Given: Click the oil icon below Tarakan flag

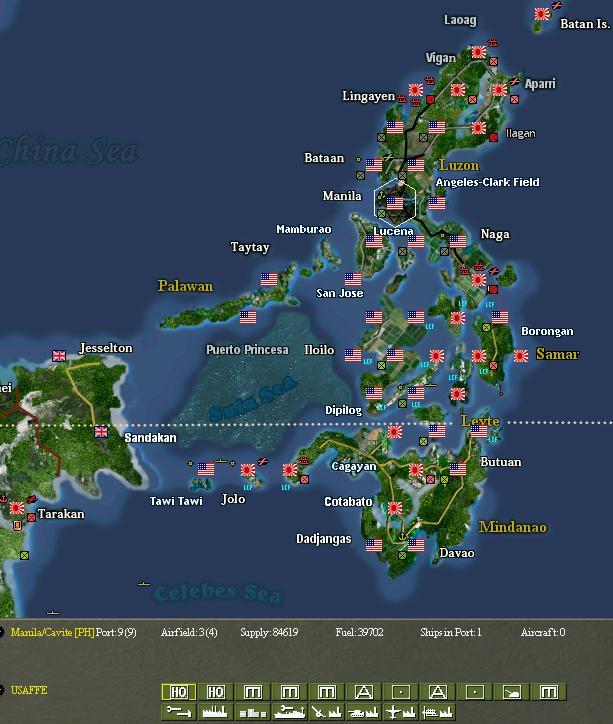Looking at the screenshot, I should [x=18, y=525].
